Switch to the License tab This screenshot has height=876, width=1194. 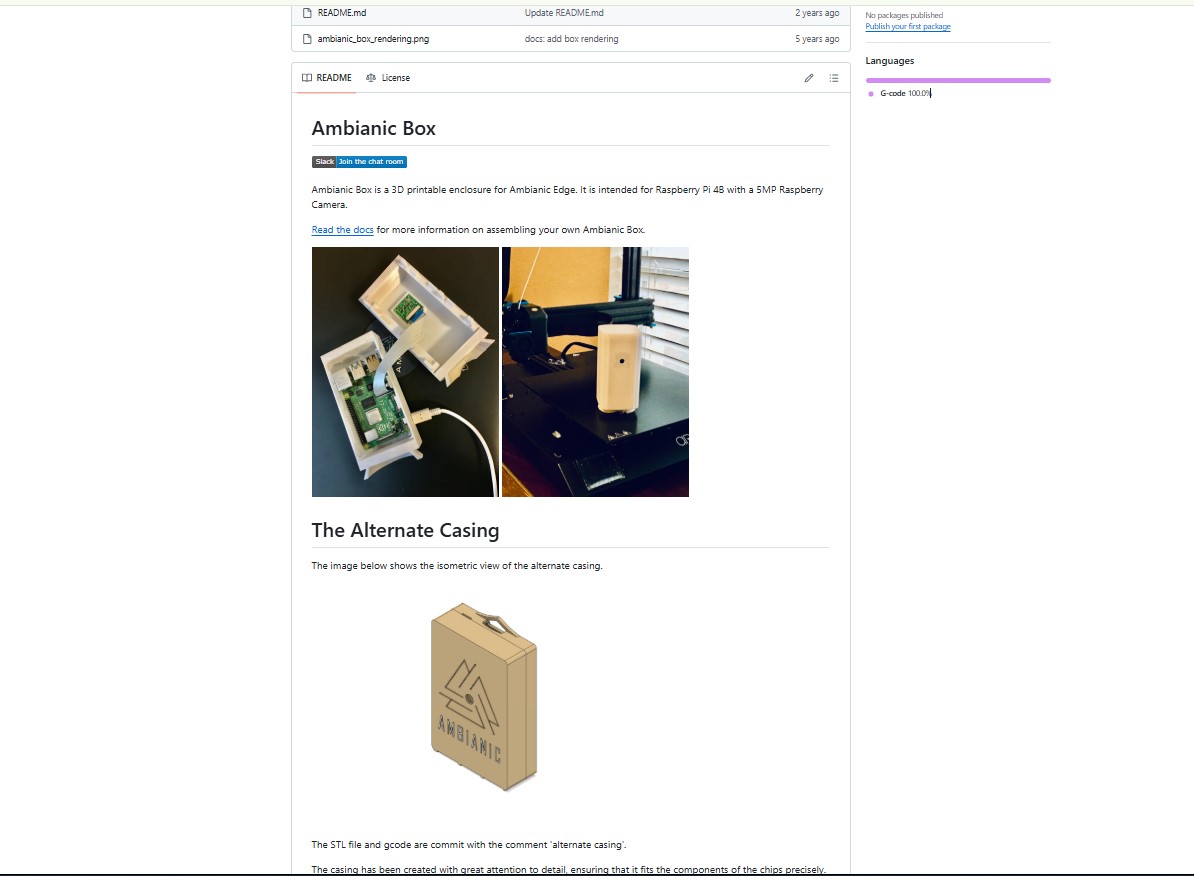[388, 78]
